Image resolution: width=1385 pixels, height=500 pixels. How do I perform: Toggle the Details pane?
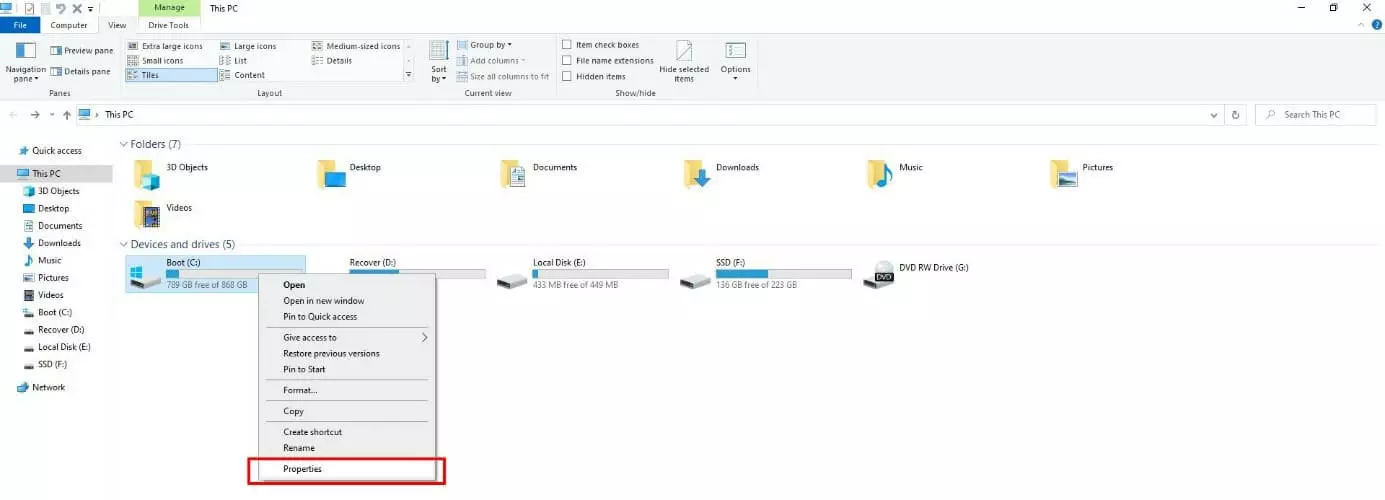click(80, 71)
